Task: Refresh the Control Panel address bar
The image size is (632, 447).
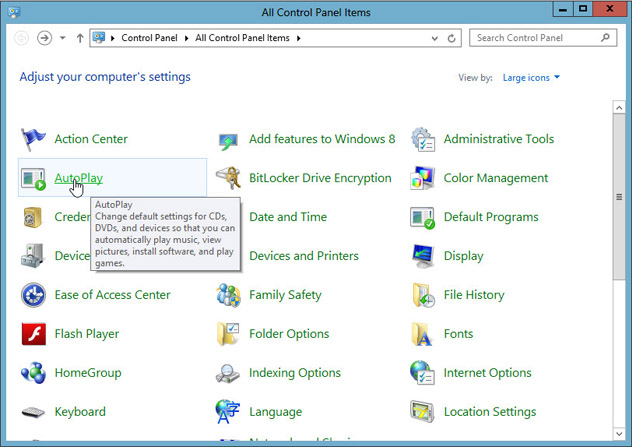Action: [452, 38]
